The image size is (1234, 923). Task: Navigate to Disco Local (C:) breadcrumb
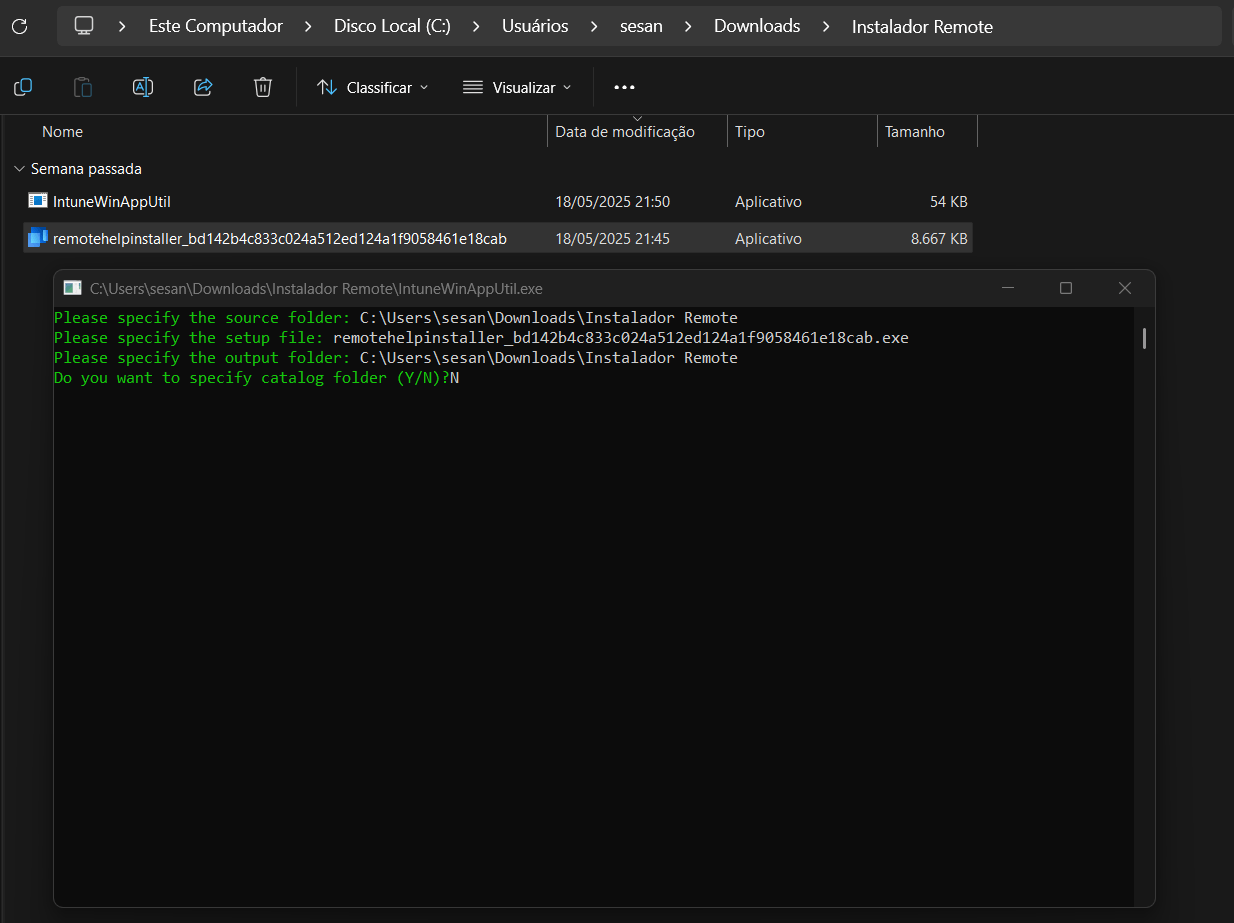392,27
